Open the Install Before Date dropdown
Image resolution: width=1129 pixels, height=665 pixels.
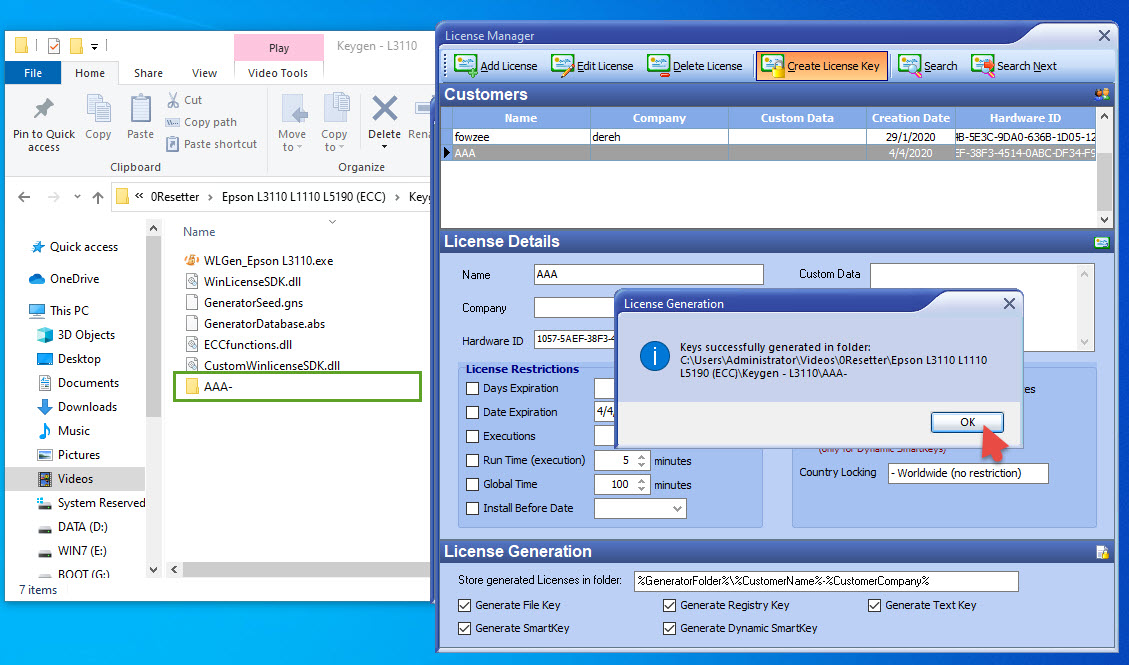point(677,509)
